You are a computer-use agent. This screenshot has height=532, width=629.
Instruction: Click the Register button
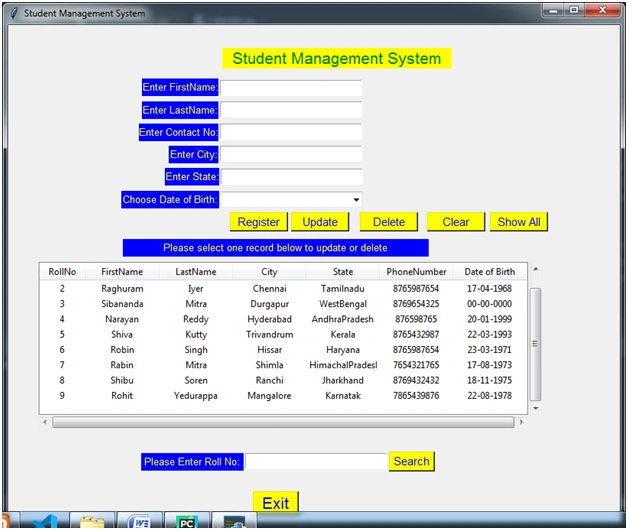(258, 222)
